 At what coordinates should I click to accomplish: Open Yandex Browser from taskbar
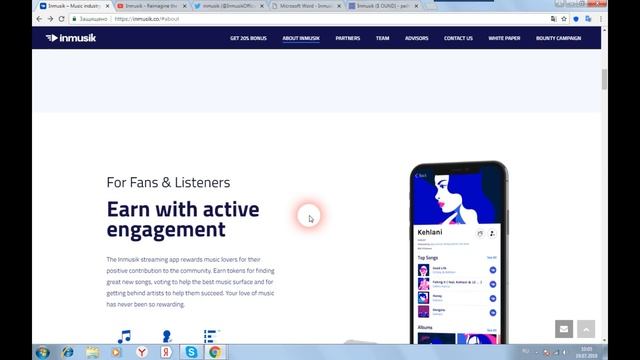(142, 352)
